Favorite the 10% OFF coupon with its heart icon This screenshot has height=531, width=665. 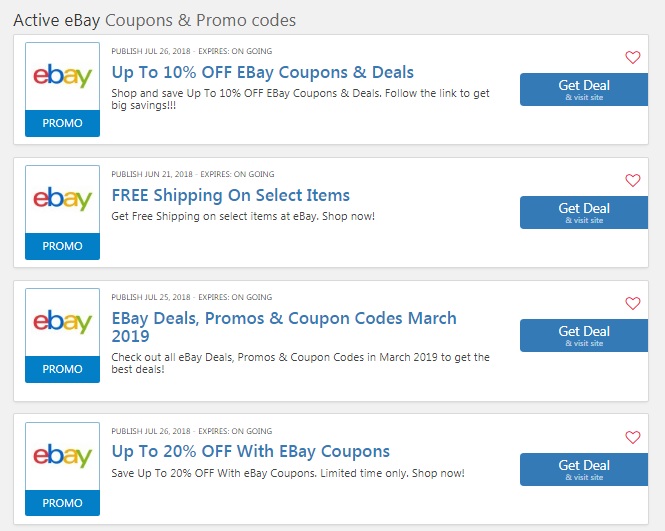pyautogui.click(x=632, y=57)
